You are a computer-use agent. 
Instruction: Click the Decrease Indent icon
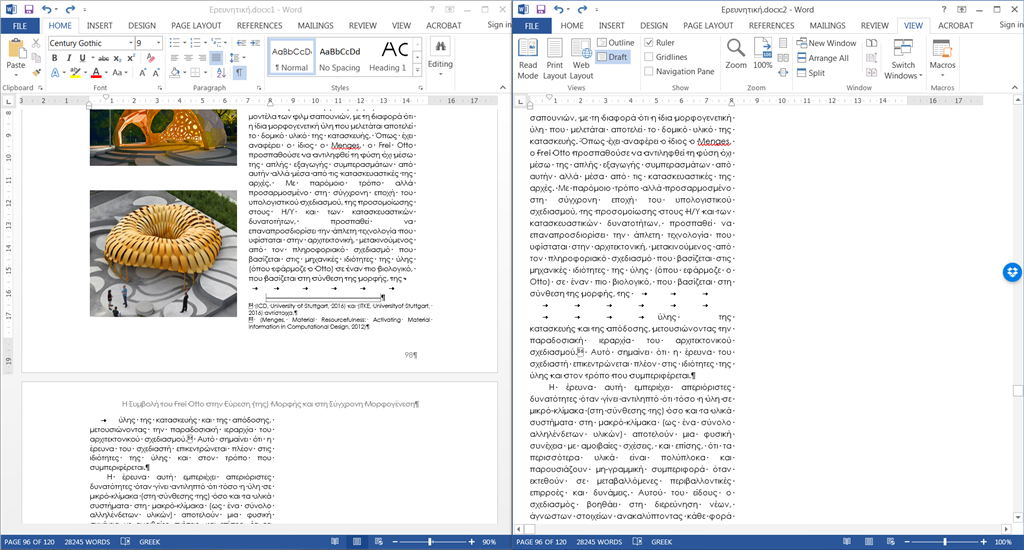[241, 43]
